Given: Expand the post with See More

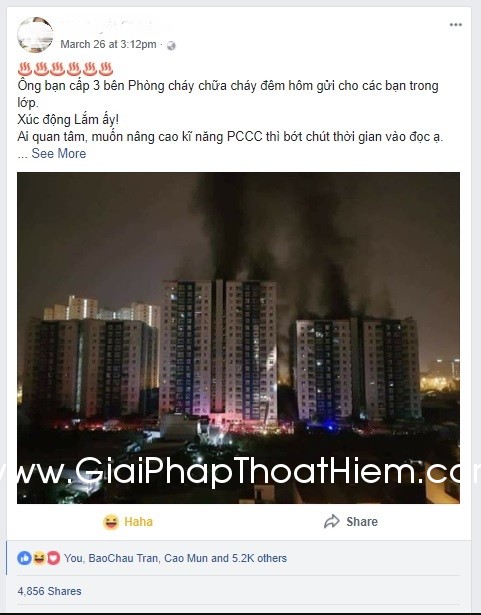Looking at the screenshot, I should pos(58,153).
